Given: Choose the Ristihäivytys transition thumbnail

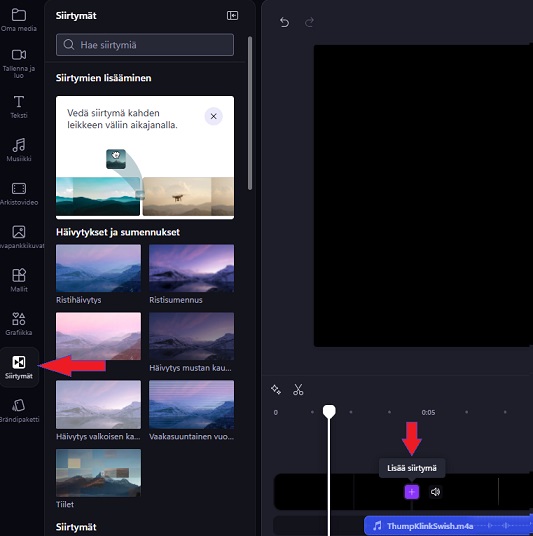Looking at the screenshot, I should click(98, 268).
